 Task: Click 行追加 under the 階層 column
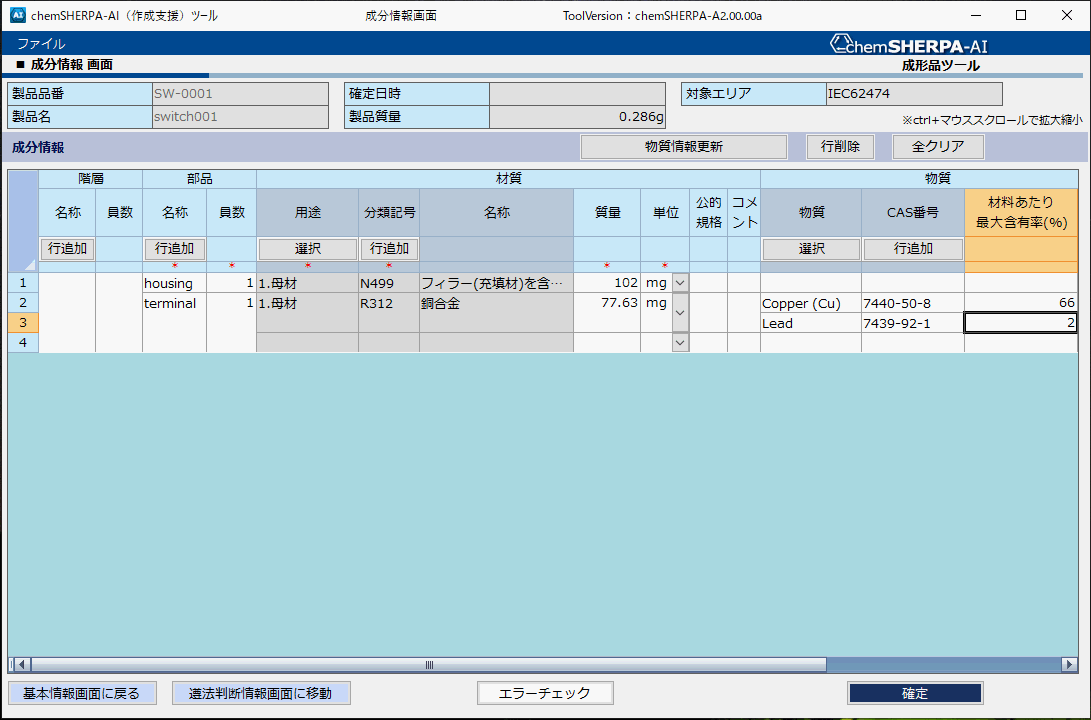(67, 248)
